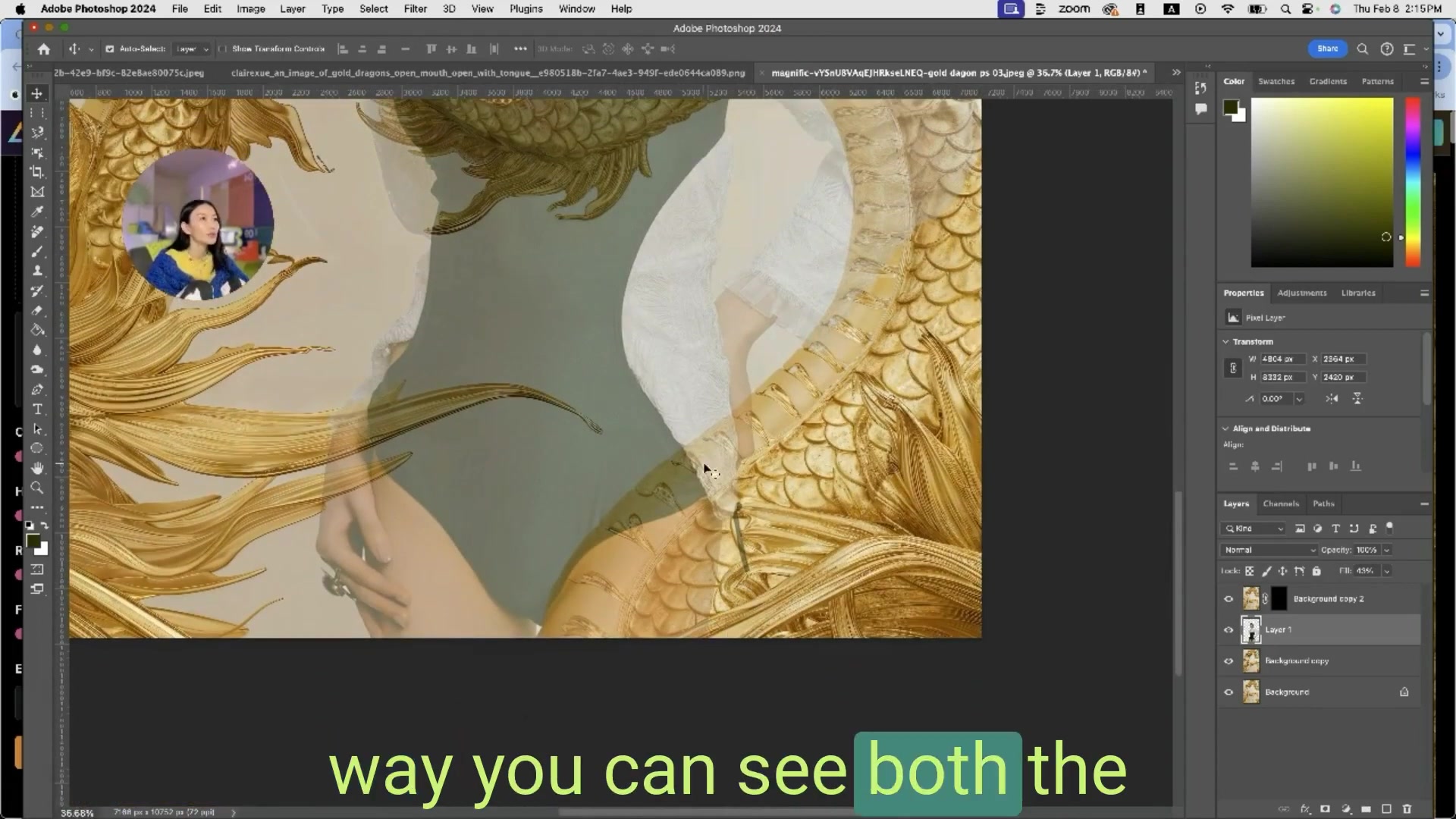Toggle the layer filter switch
This screenshot has height=819, width=1456.
pos(1389,527)
